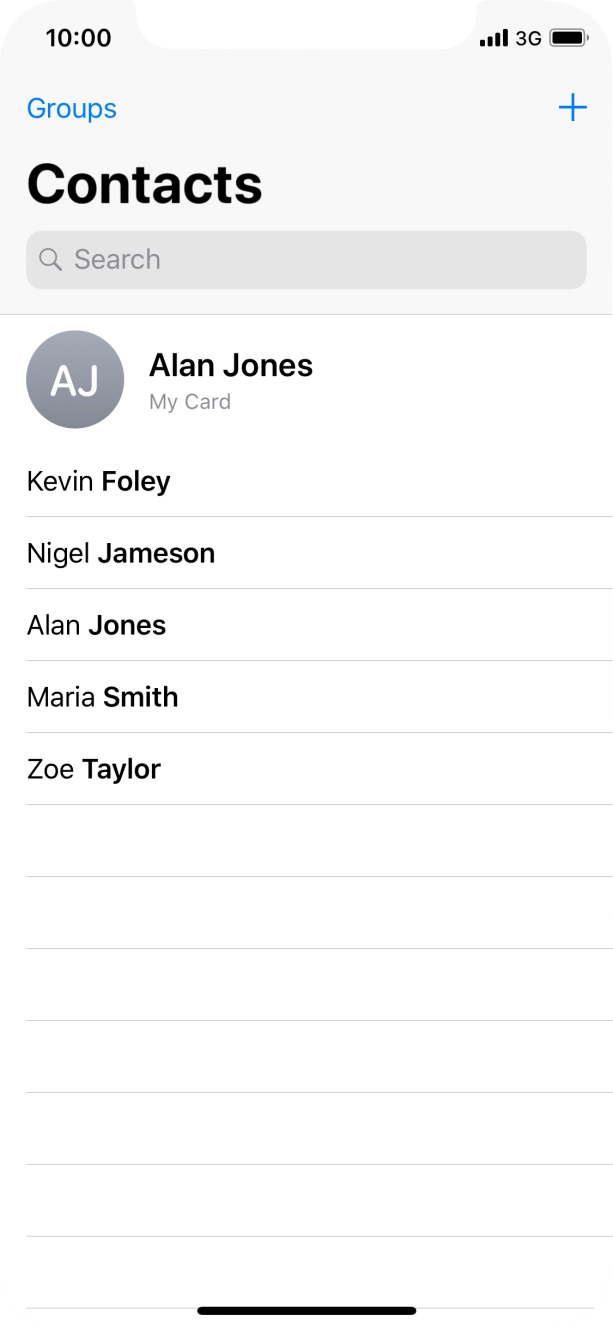Select contact Zoe Taylor

pos(93,769)
